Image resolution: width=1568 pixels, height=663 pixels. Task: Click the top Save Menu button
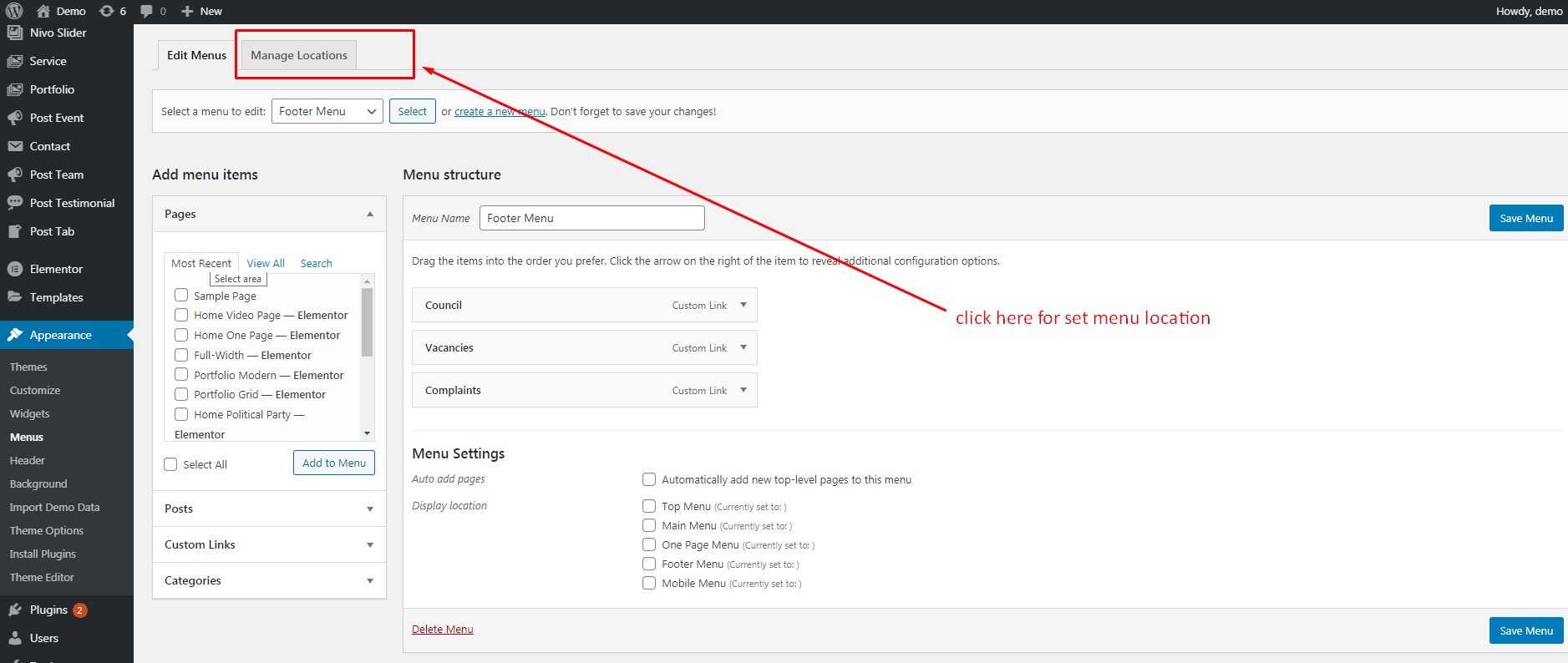(1526, 218)
